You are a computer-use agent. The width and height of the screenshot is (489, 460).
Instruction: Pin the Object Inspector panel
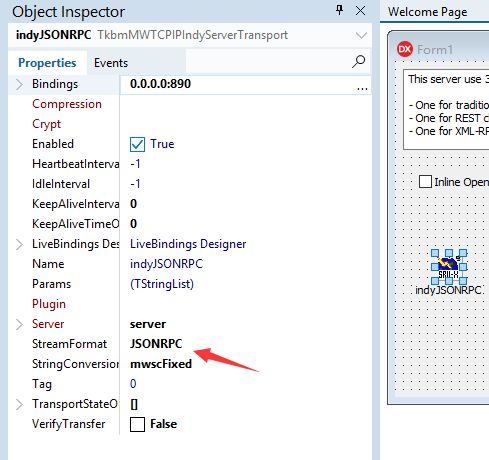tap(339, 10)
